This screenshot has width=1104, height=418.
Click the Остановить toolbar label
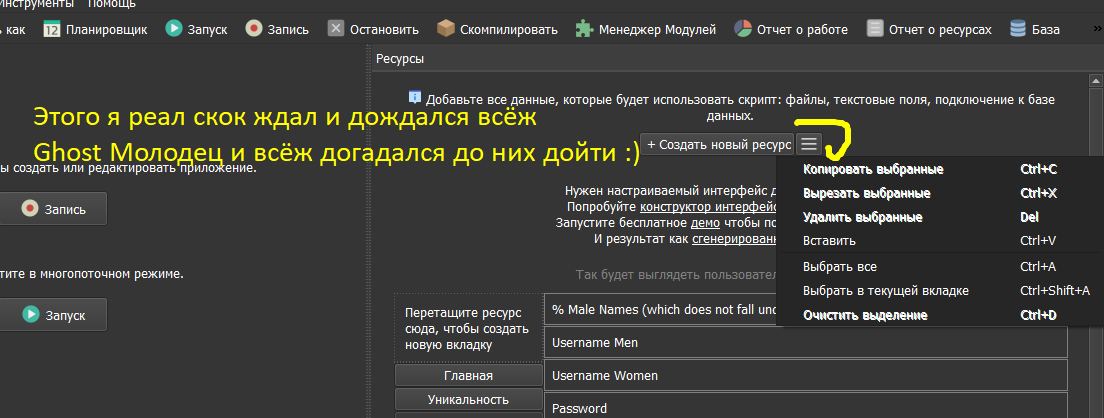384,30
